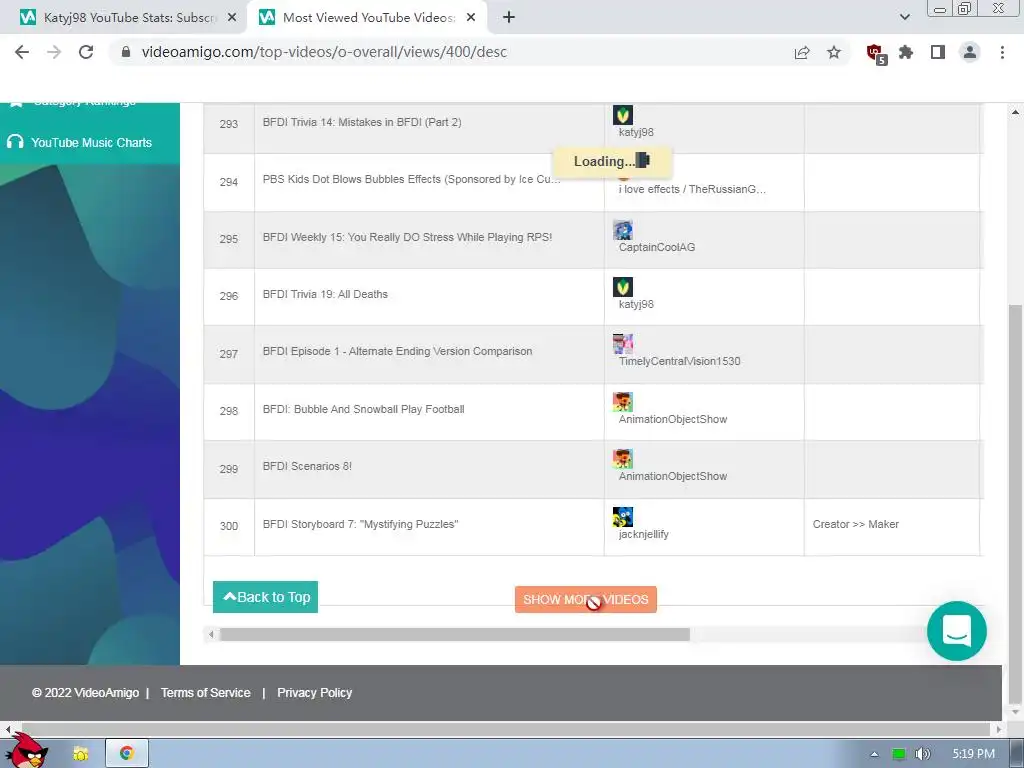
Task: Open BFDI Weekly 15 video title
Action: [408, 237]
